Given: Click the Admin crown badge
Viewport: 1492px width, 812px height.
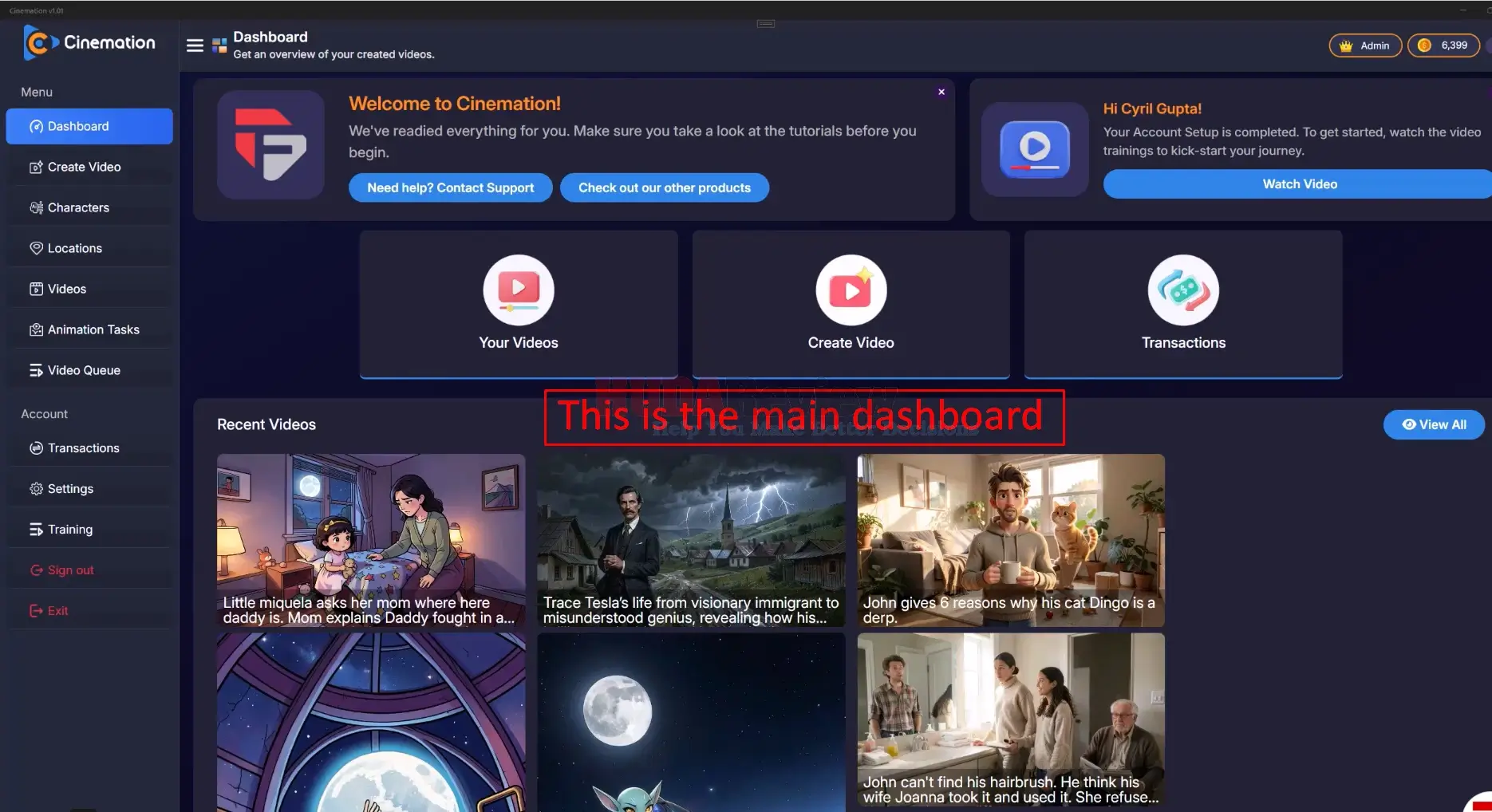Looking at the screenshot, I should [1364, 45].
